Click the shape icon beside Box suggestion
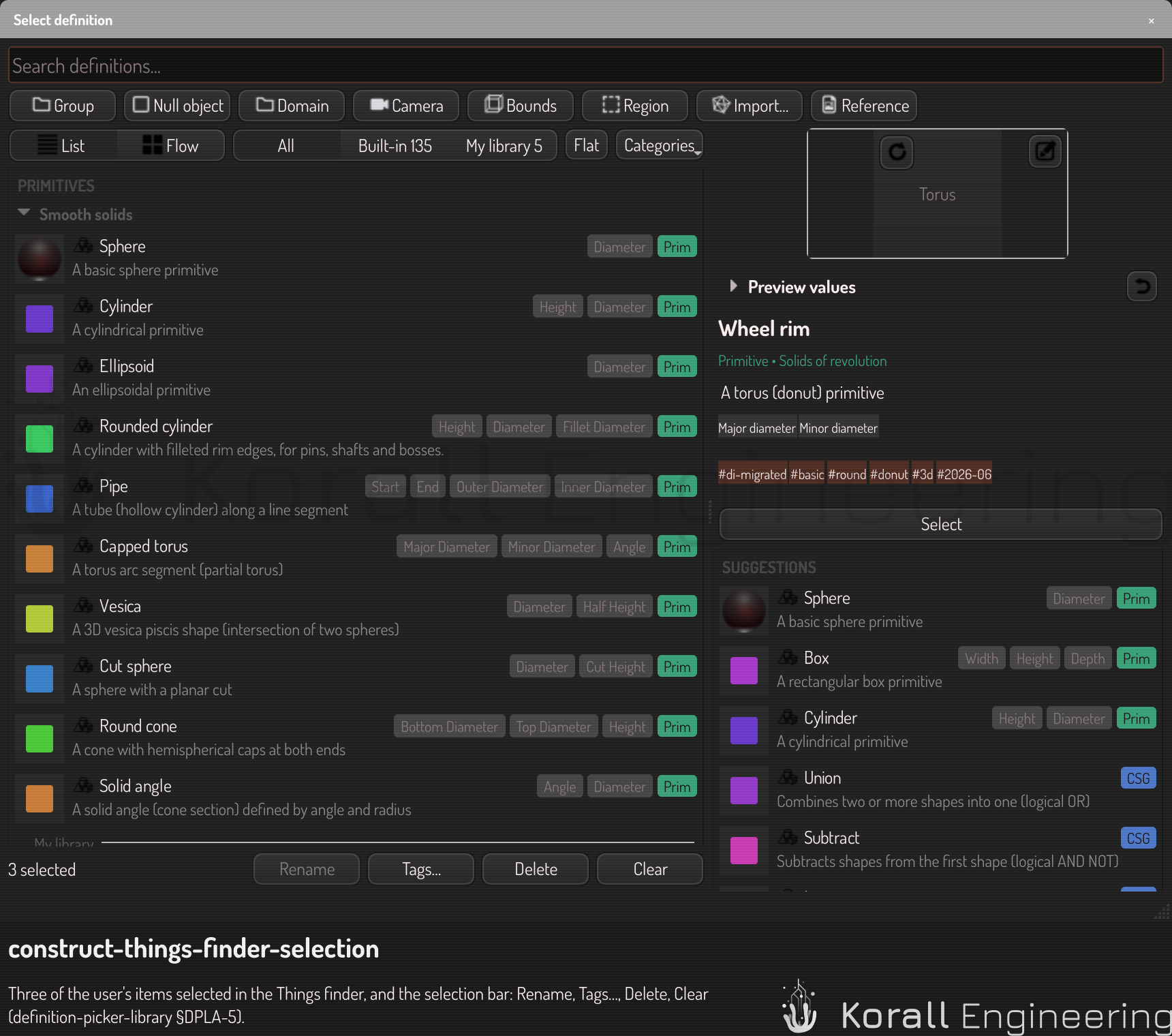 [x=788, y=657]
